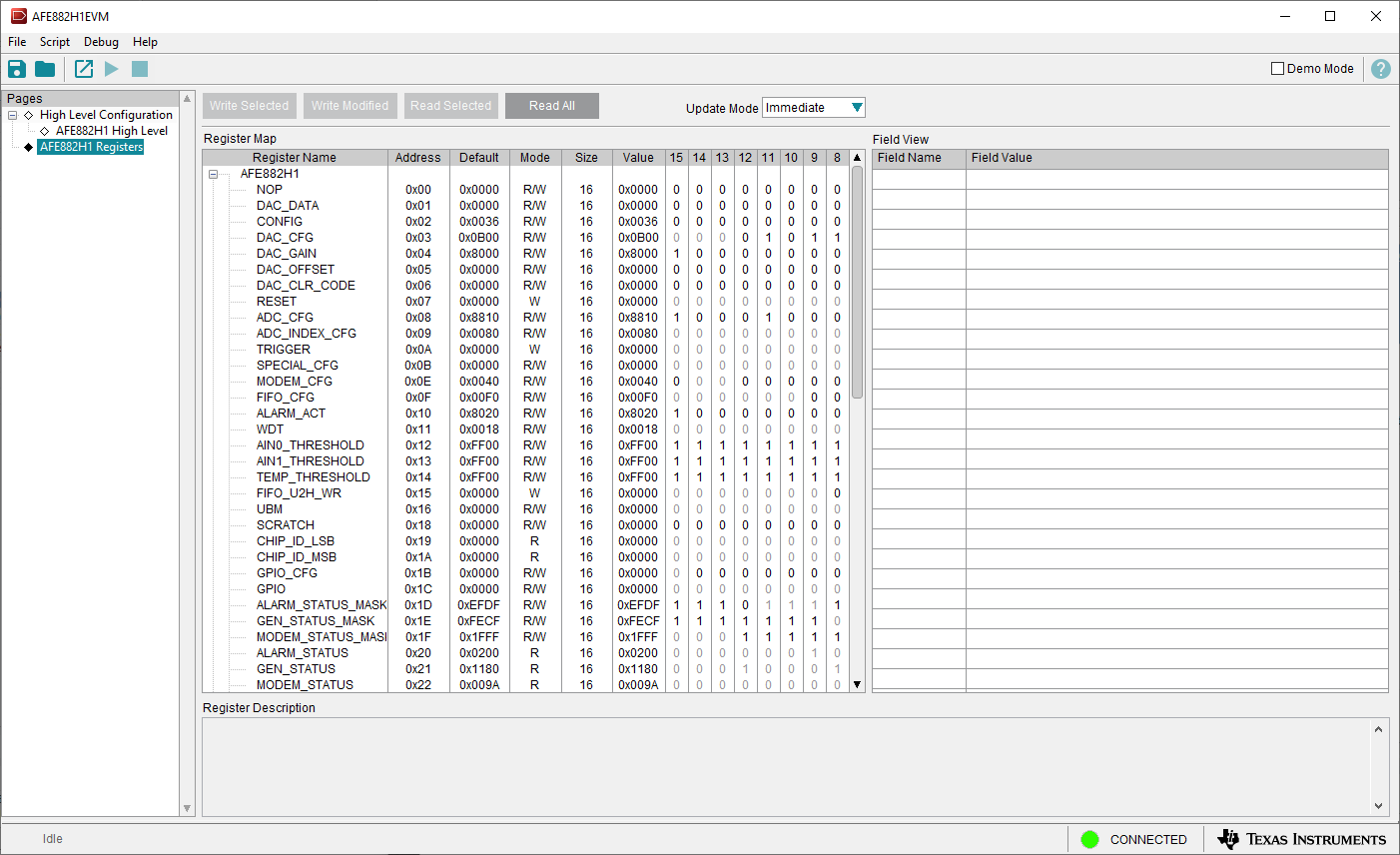
Task: Click the Texas Instruments logo
Action: coord(1302,839)
